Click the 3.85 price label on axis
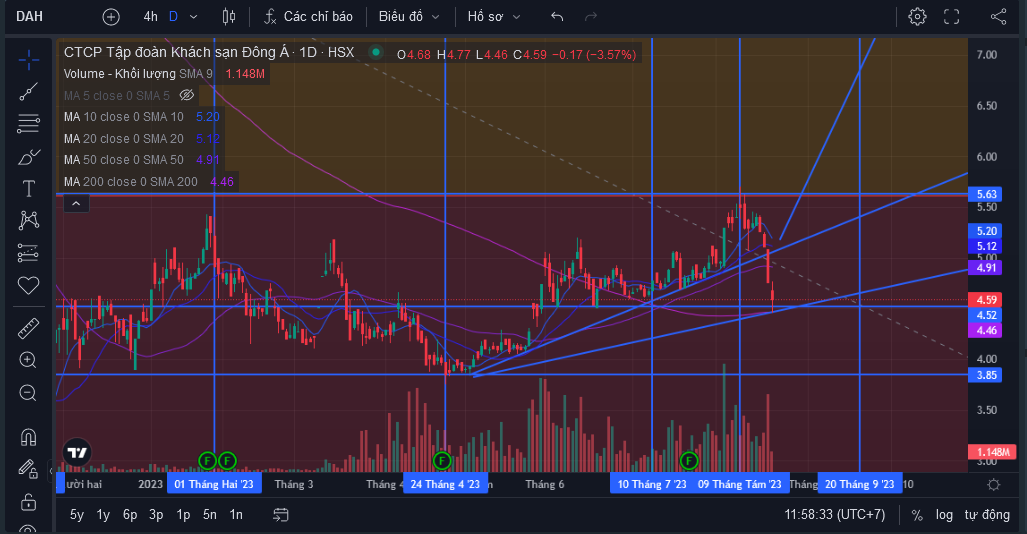The image size is (1027, 534). click(x=986, y=375)
